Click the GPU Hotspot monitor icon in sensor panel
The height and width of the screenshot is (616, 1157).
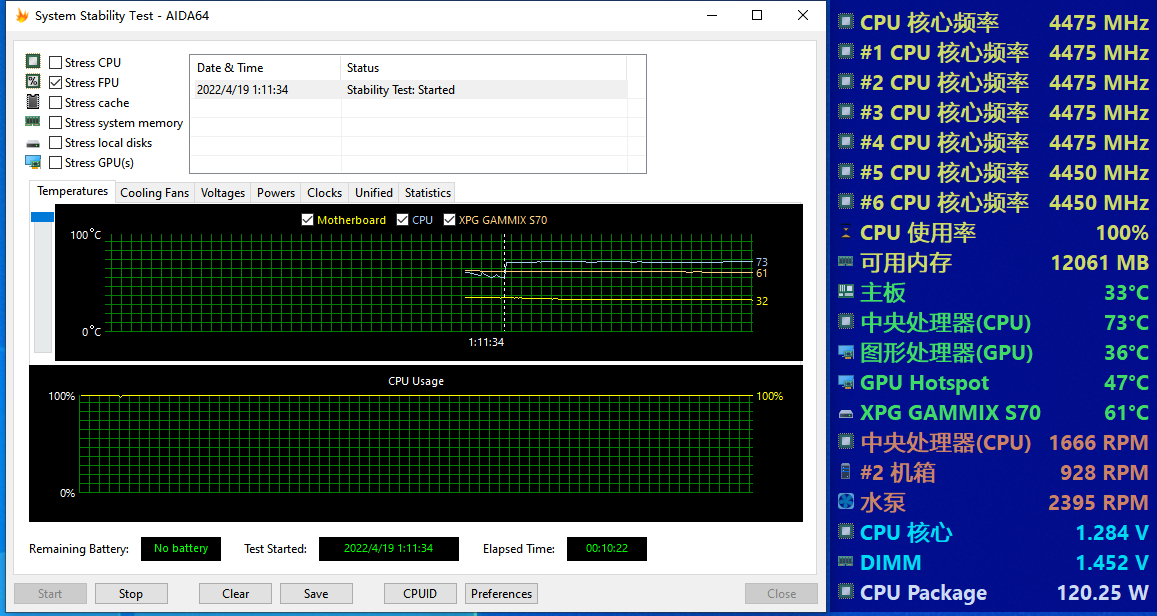[x=845, y=383]
